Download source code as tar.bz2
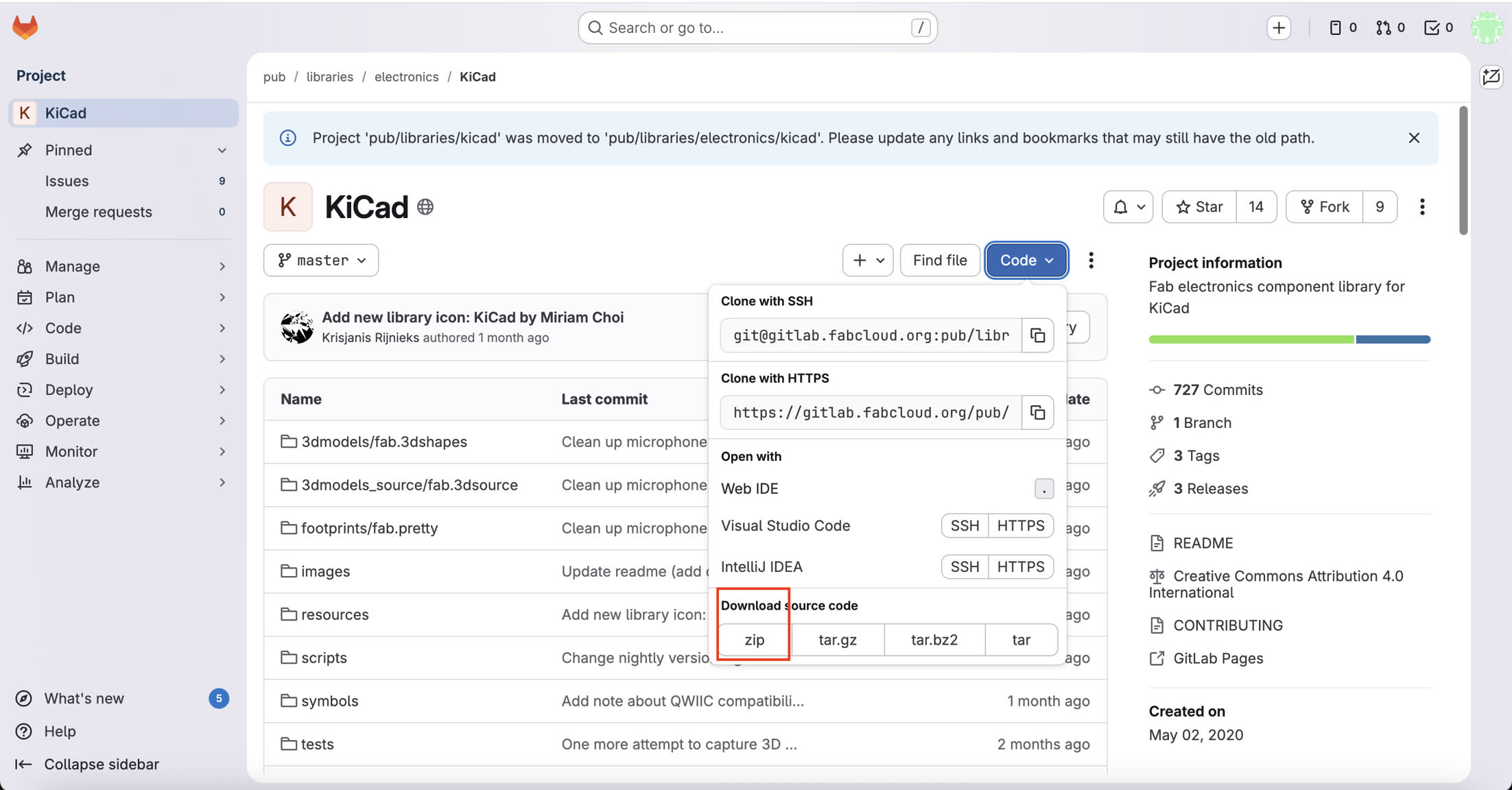Image resolution: width=1512 pixels, height=790 pixels. pyautogui.click(x=934, y=640)
